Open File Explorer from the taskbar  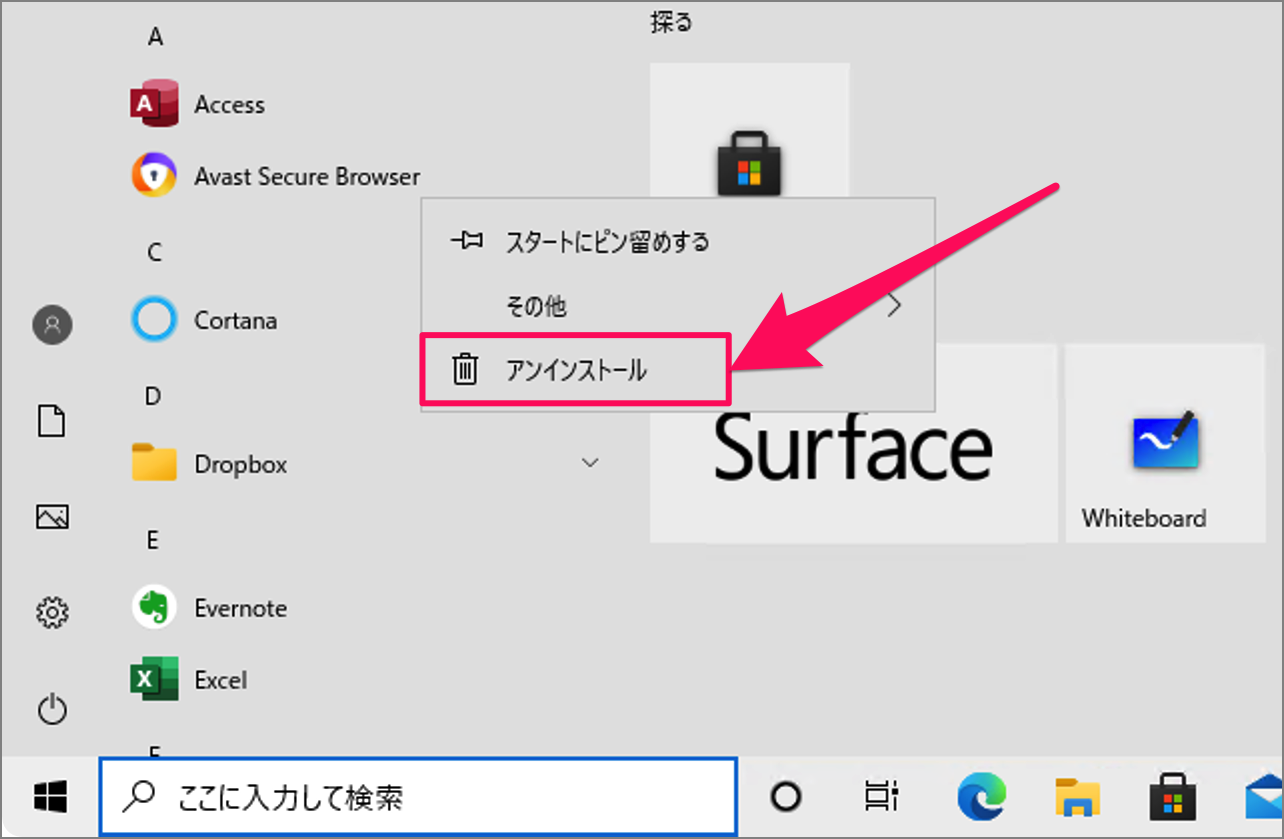[x=1078, y=797]
